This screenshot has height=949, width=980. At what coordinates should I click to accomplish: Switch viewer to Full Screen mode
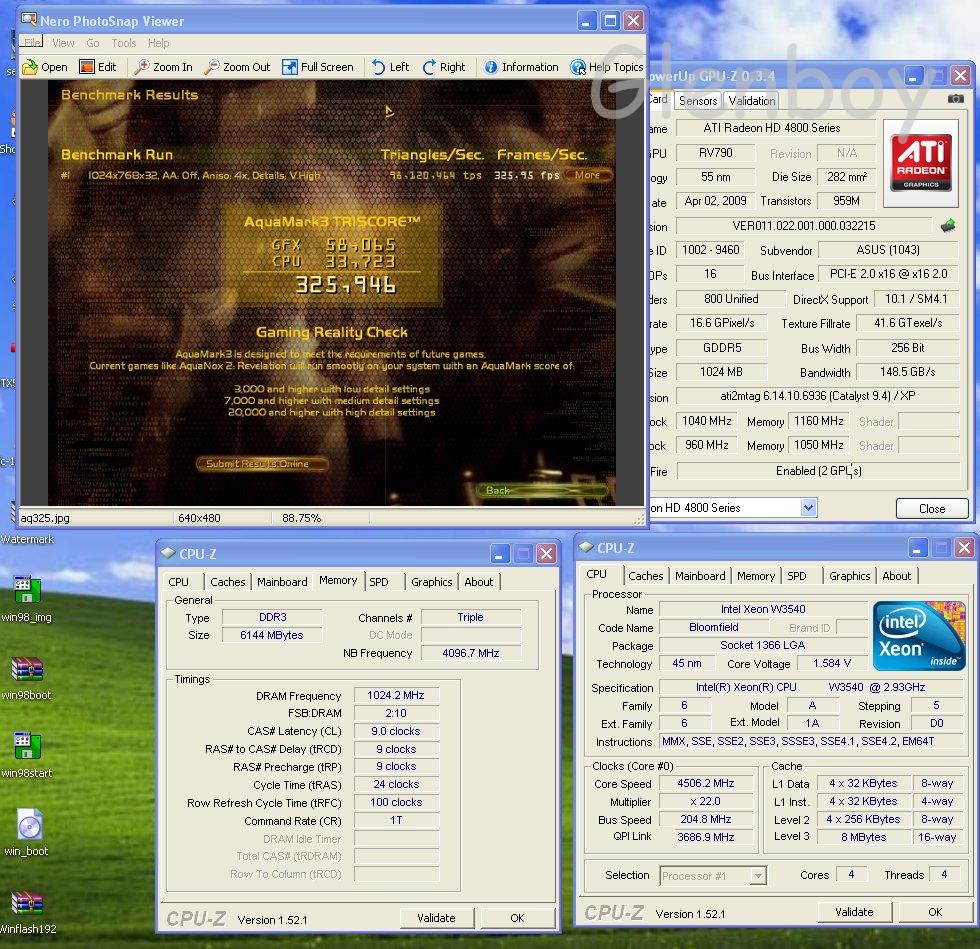[x=290, y=67]
